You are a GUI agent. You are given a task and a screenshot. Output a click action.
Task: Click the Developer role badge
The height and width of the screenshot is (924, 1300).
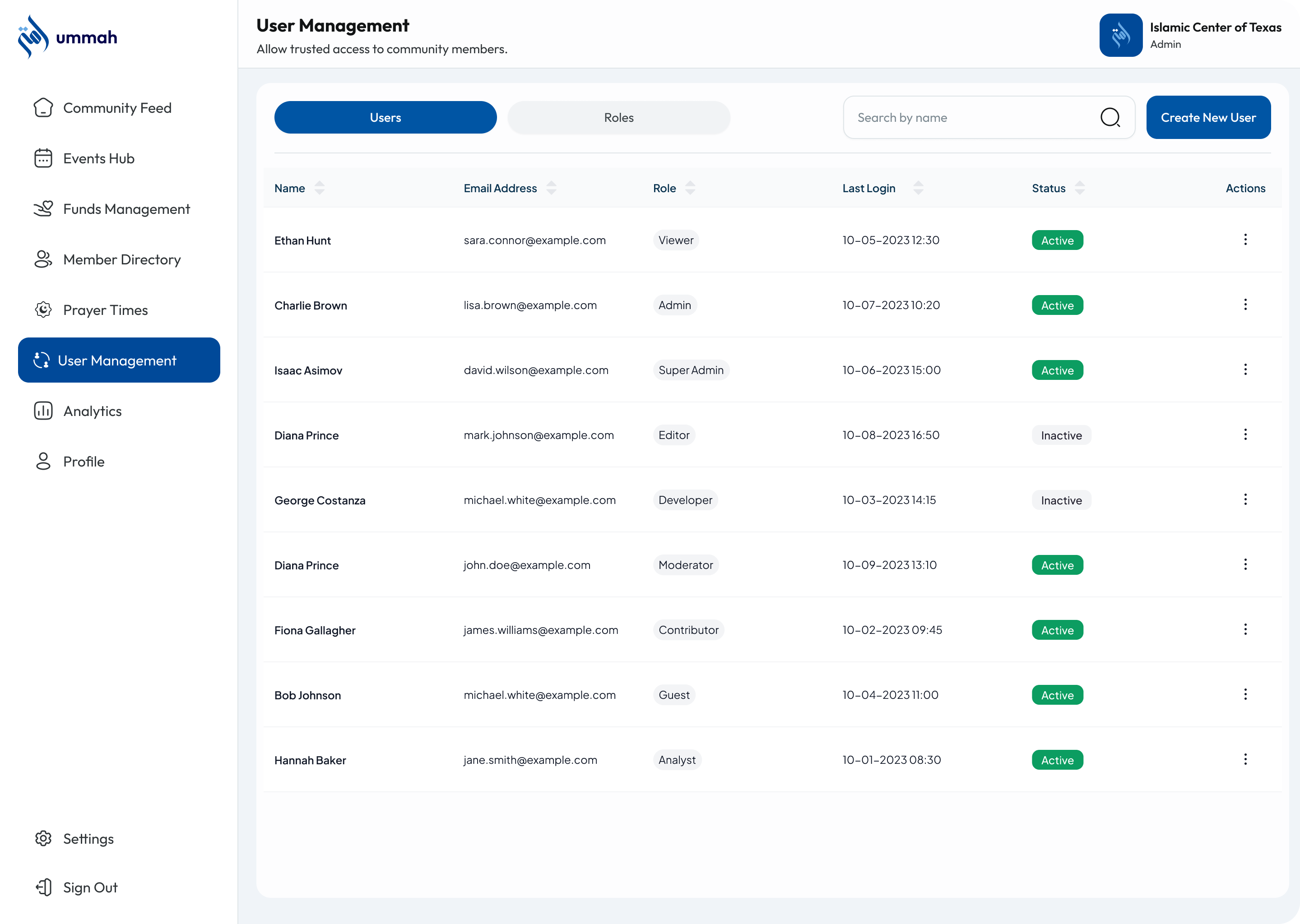[x=685, y=500]
